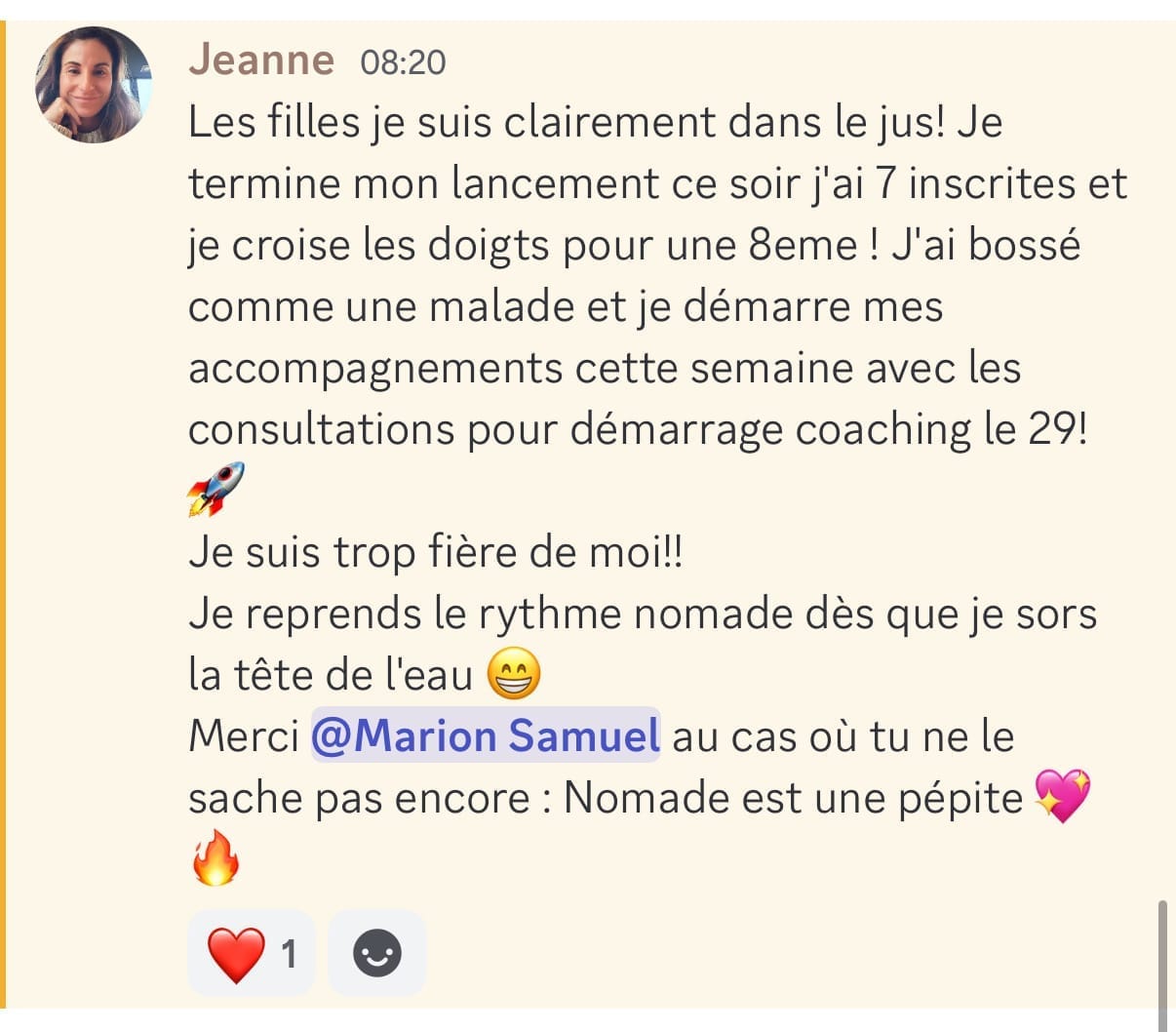Click the line starting 'Les filles je suis'
The width and height of the screenshot is (1176, 1032).
coord(595,123)
